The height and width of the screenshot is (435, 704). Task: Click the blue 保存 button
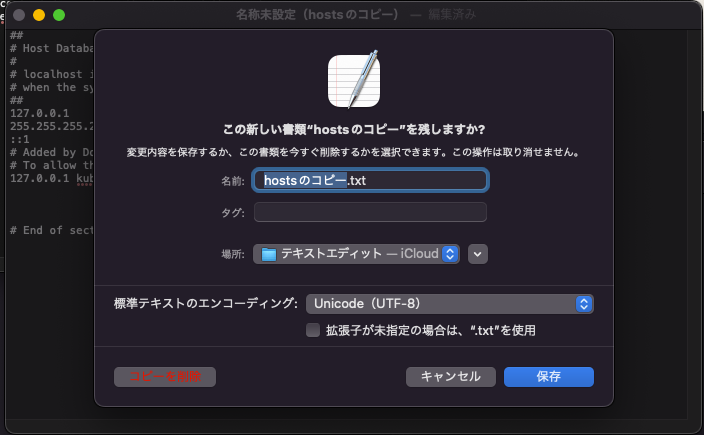pyautogui.click(x=549, y=377)
